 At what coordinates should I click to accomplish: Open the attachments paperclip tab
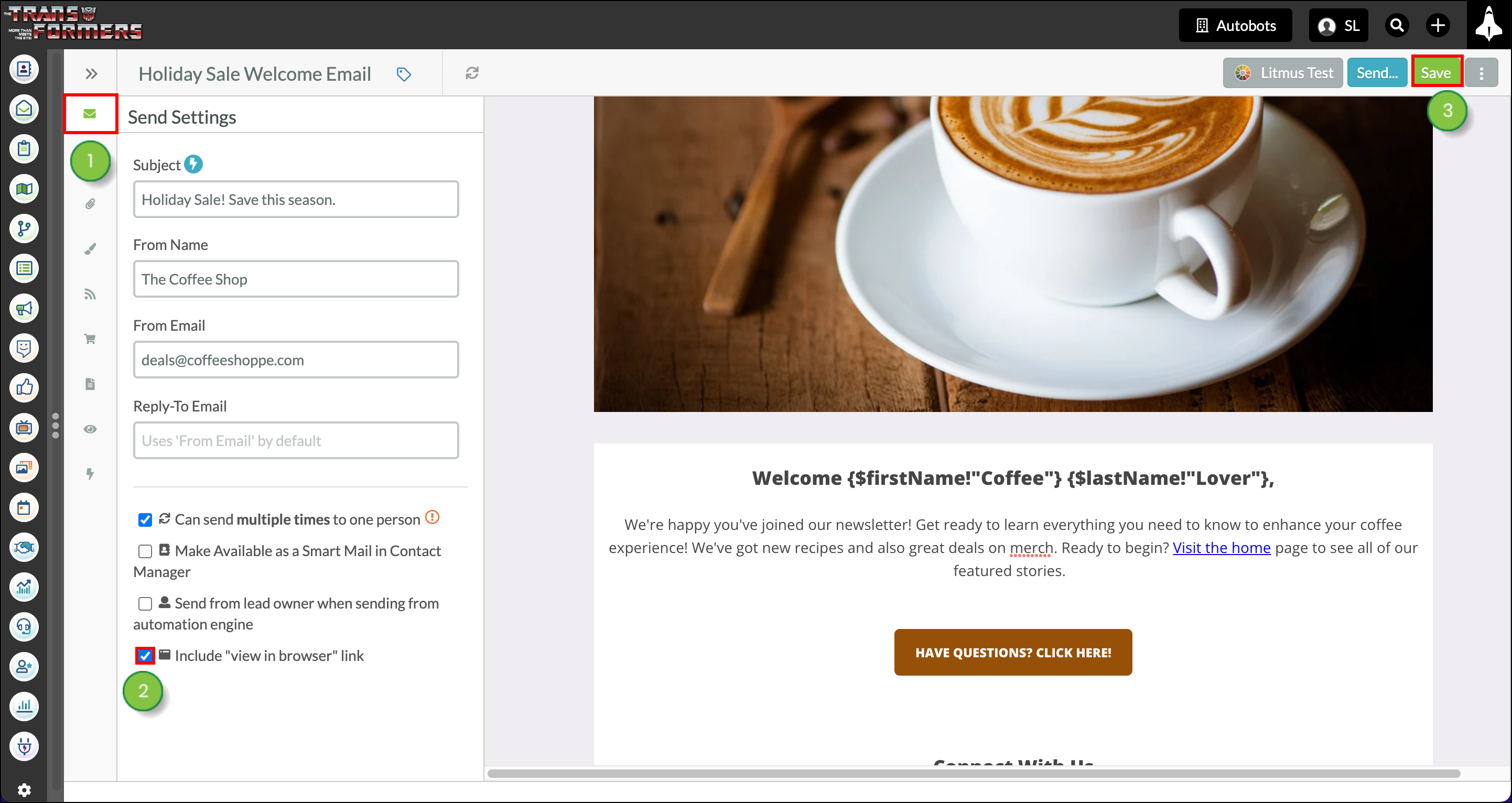tap(90, 204)
